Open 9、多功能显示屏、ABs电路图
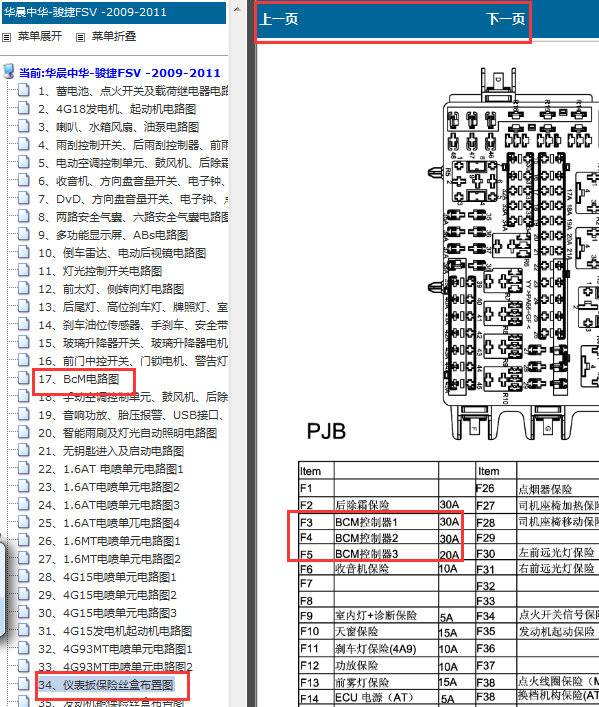 (x=113, y=235)
